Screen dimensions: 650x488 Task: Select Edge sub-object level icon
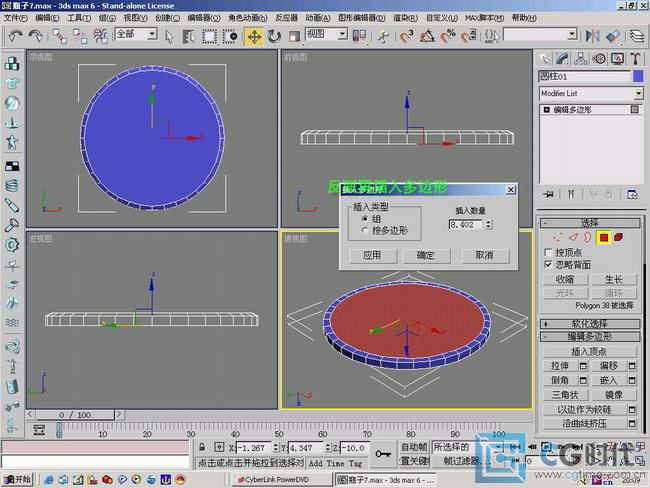[x=573, y=237]
